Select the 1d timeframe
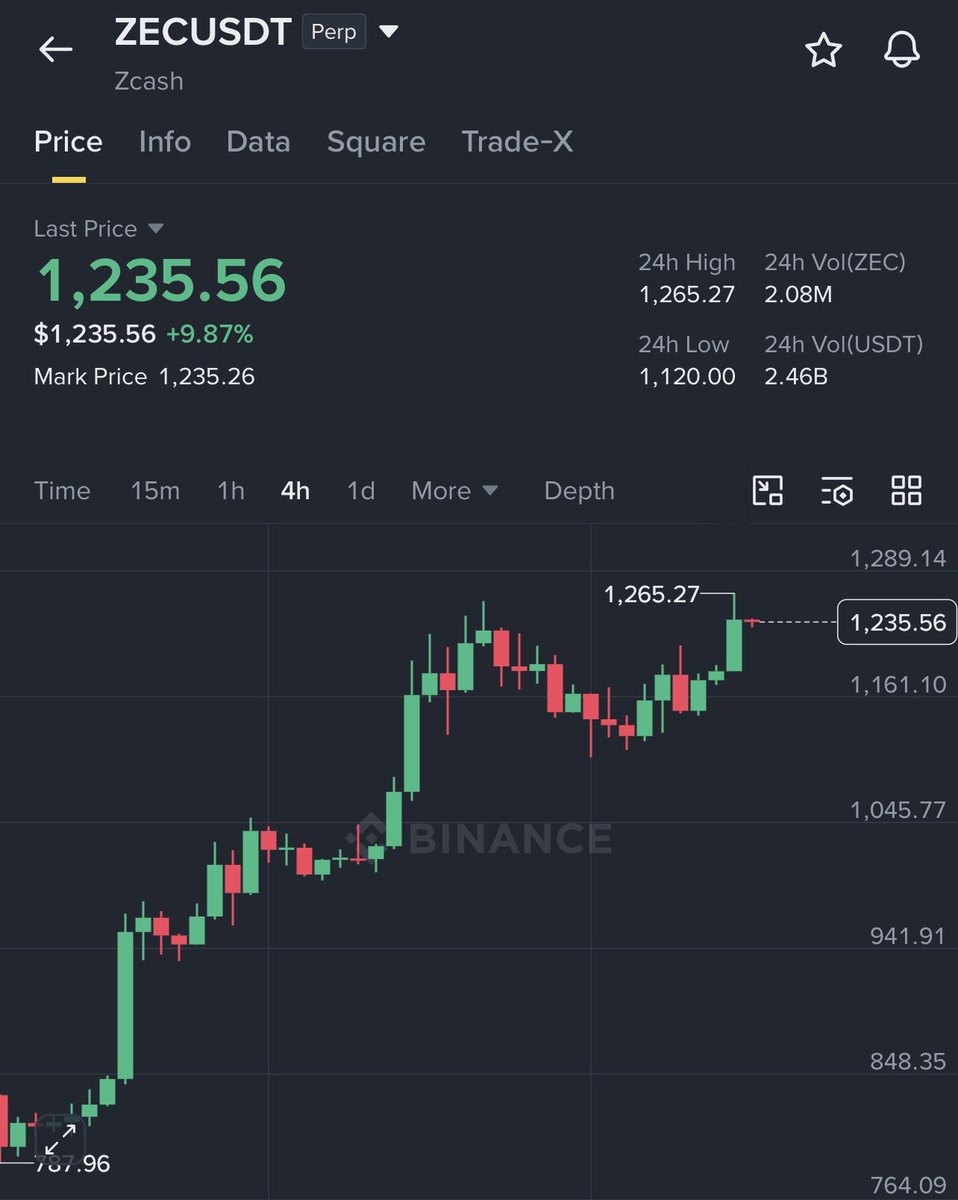Viewport: 958px width, 1200px height. tap(361, 491)
